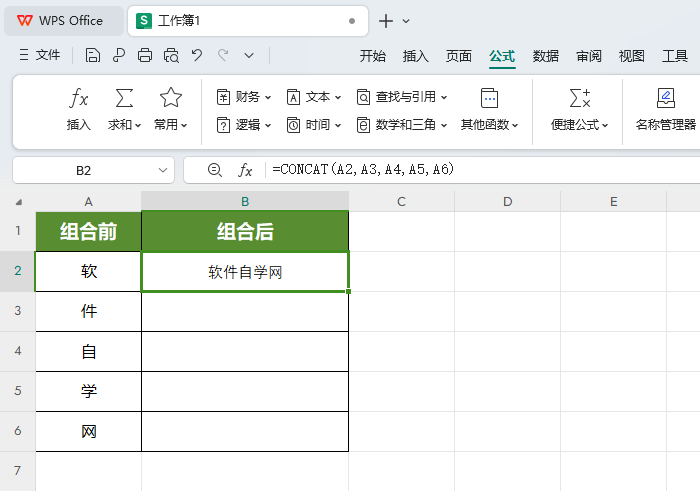Click the redo arrow icon
Screen dimensions: 700x491
(x=223, y=55)
